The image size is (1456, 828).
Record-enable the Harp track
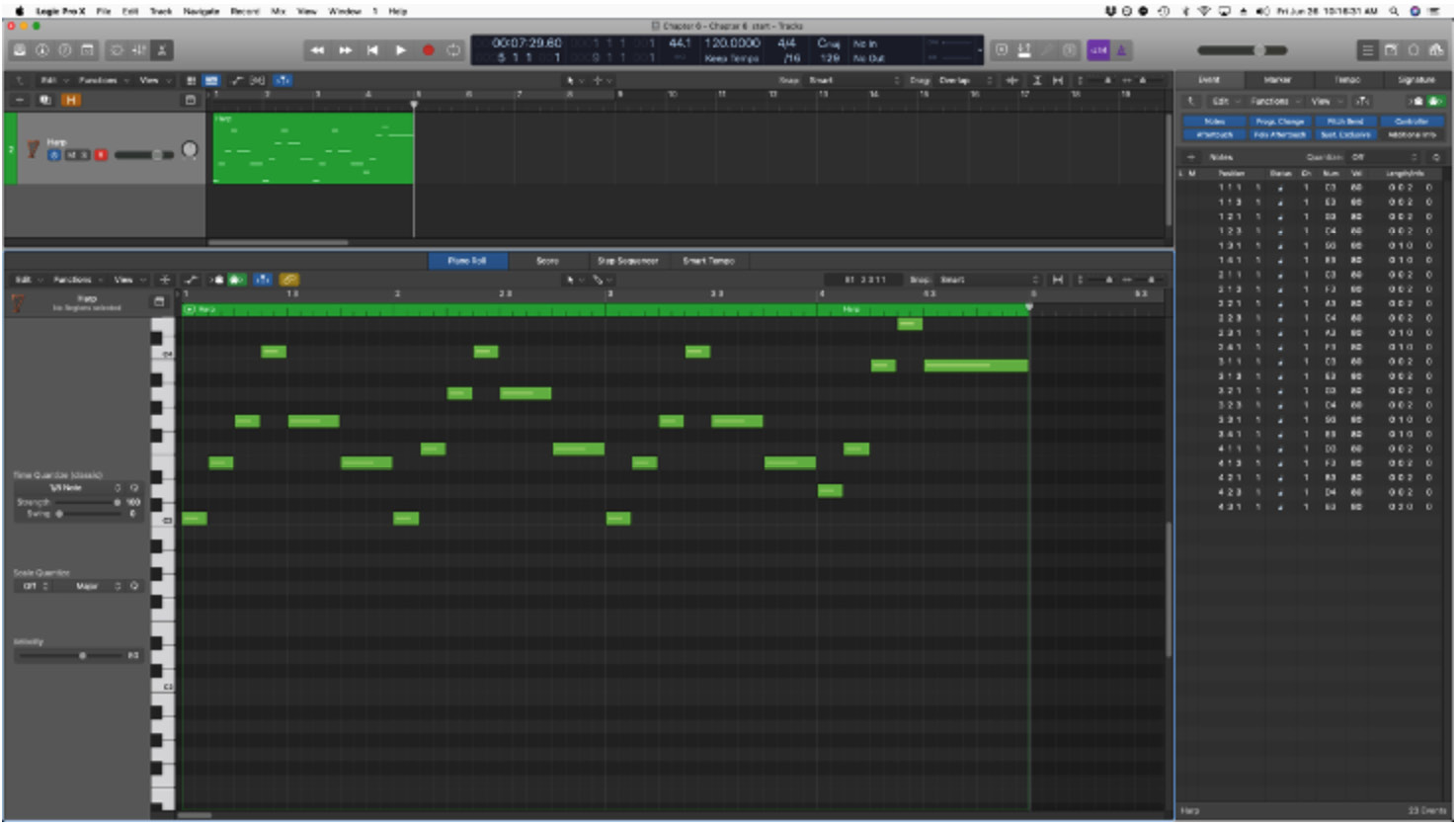tap(100, 155)
